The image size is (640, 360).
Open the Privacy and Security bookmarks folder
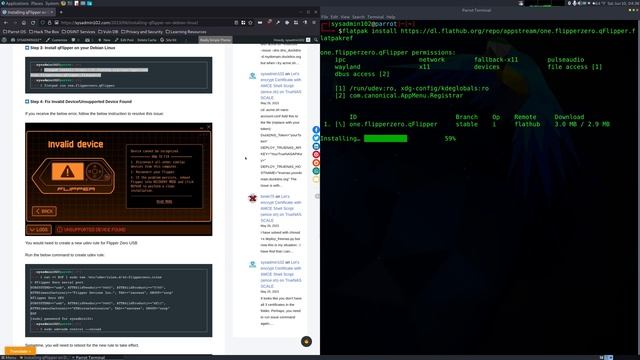tap(142, 32)
